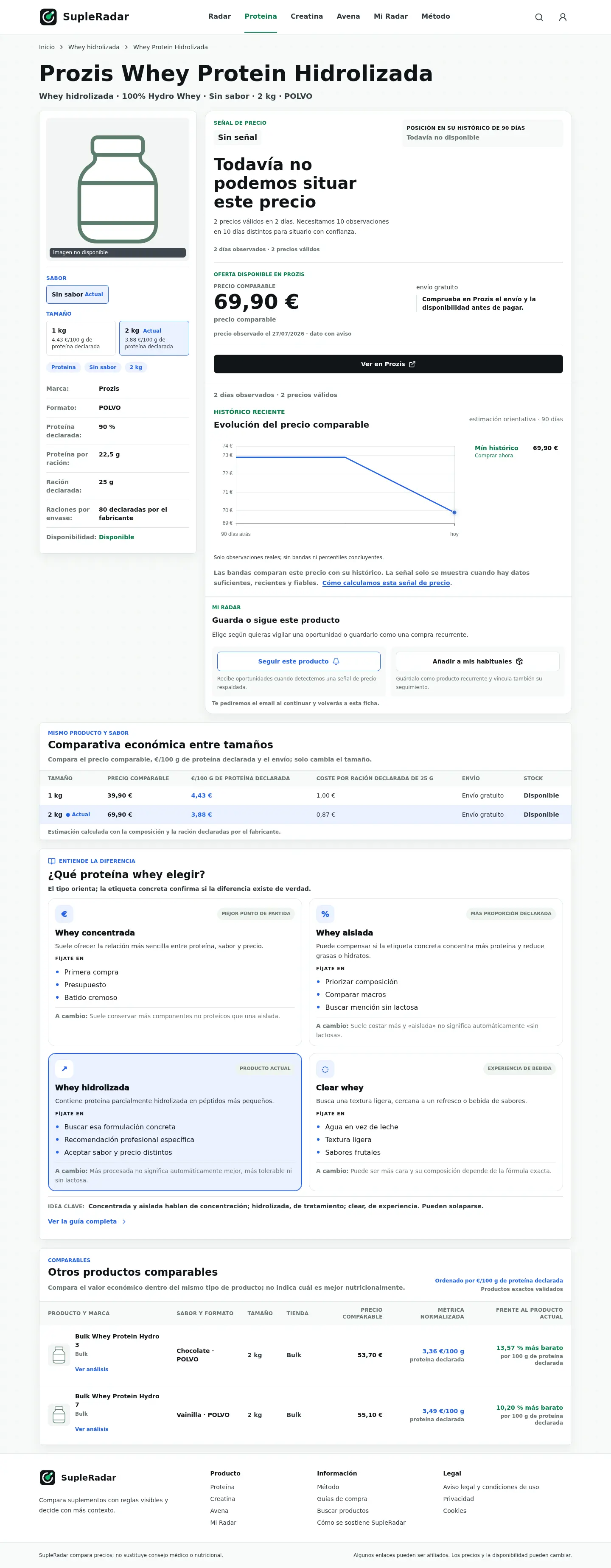This screenshot has height=1568, width=611.
Task: Click the Clear whey card title
Action: [339, 1087]
